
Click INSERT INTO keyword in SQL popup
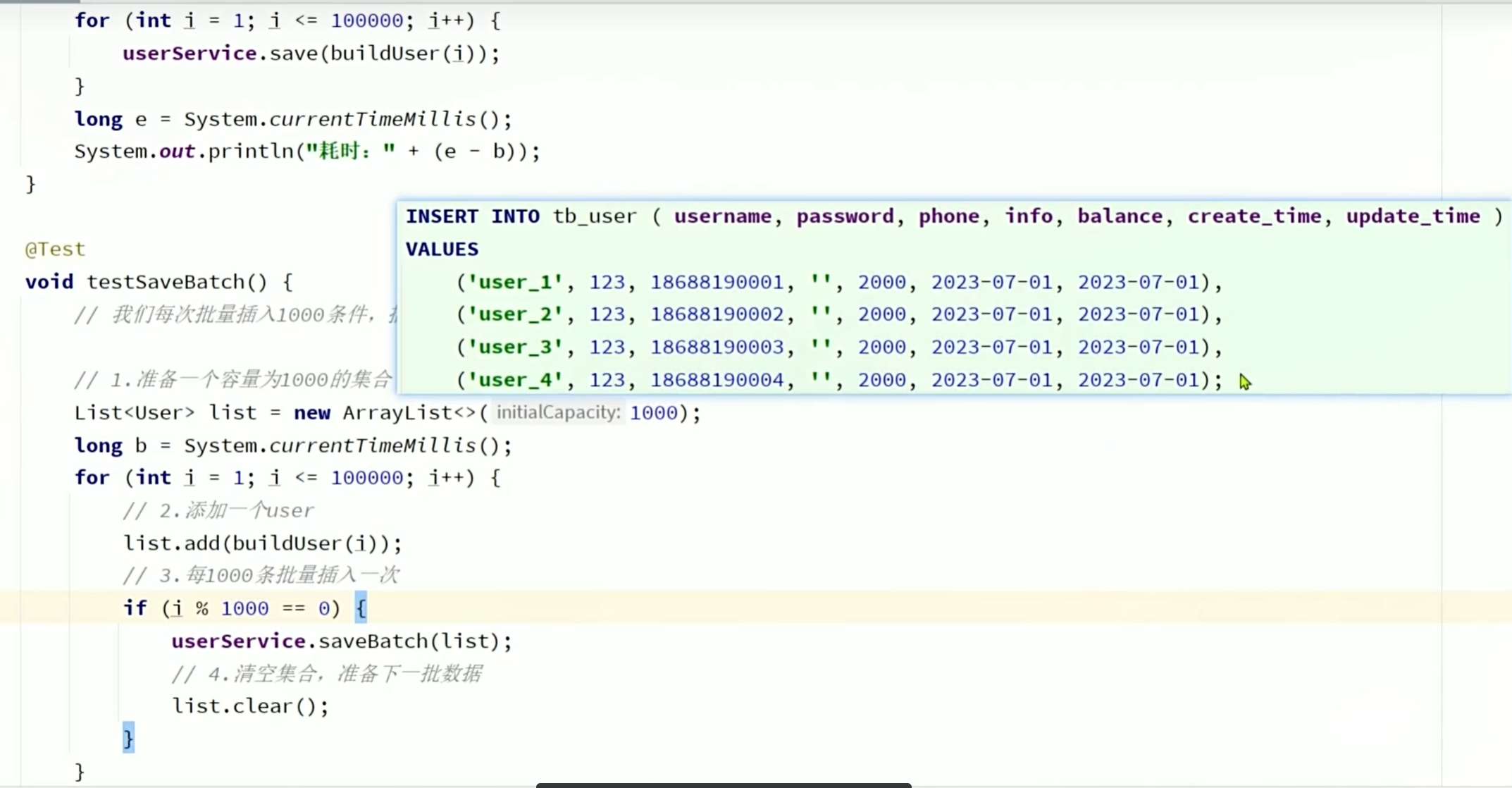point(472,216)
